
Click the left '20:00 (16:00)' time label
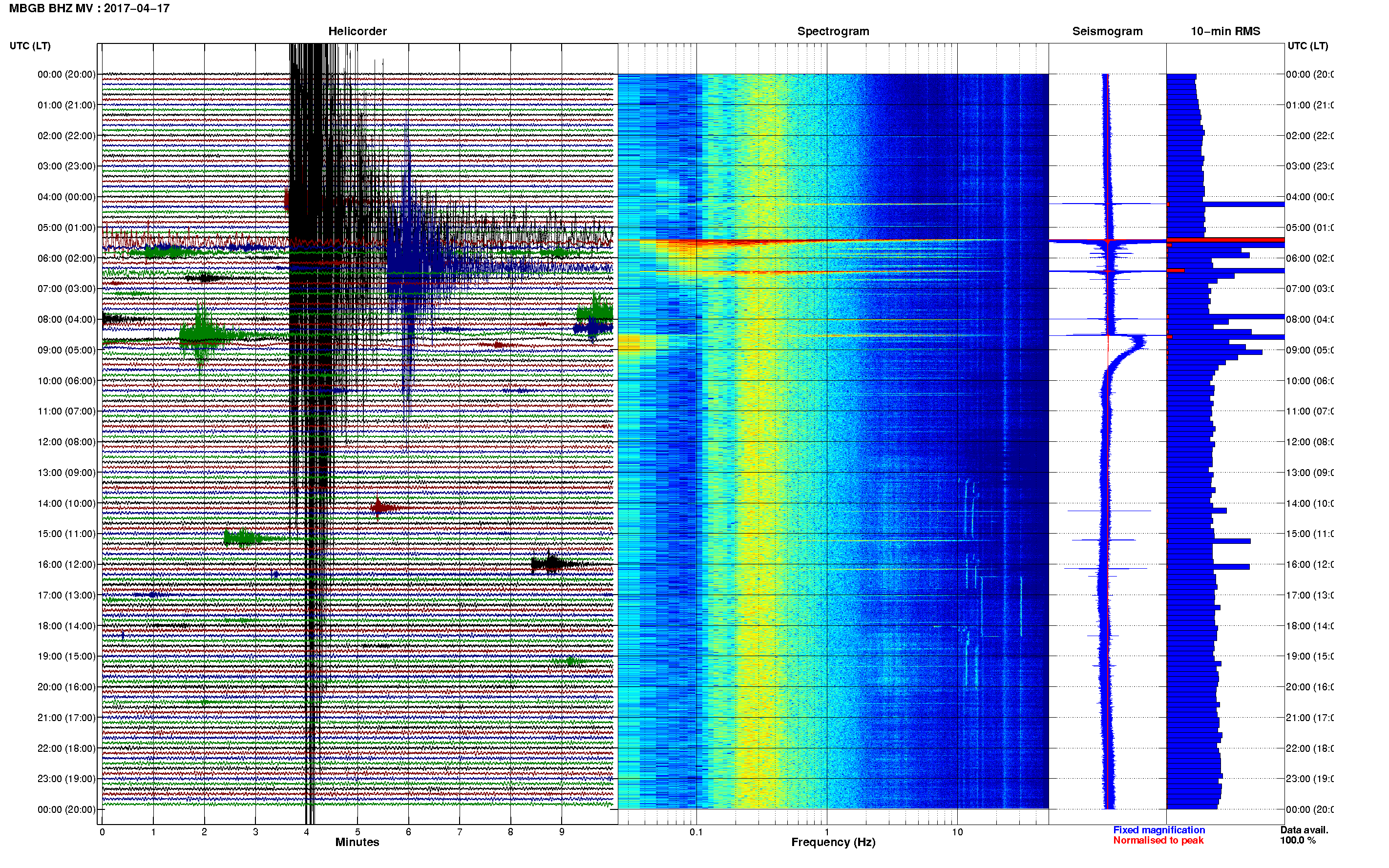[x=66, y=686]
